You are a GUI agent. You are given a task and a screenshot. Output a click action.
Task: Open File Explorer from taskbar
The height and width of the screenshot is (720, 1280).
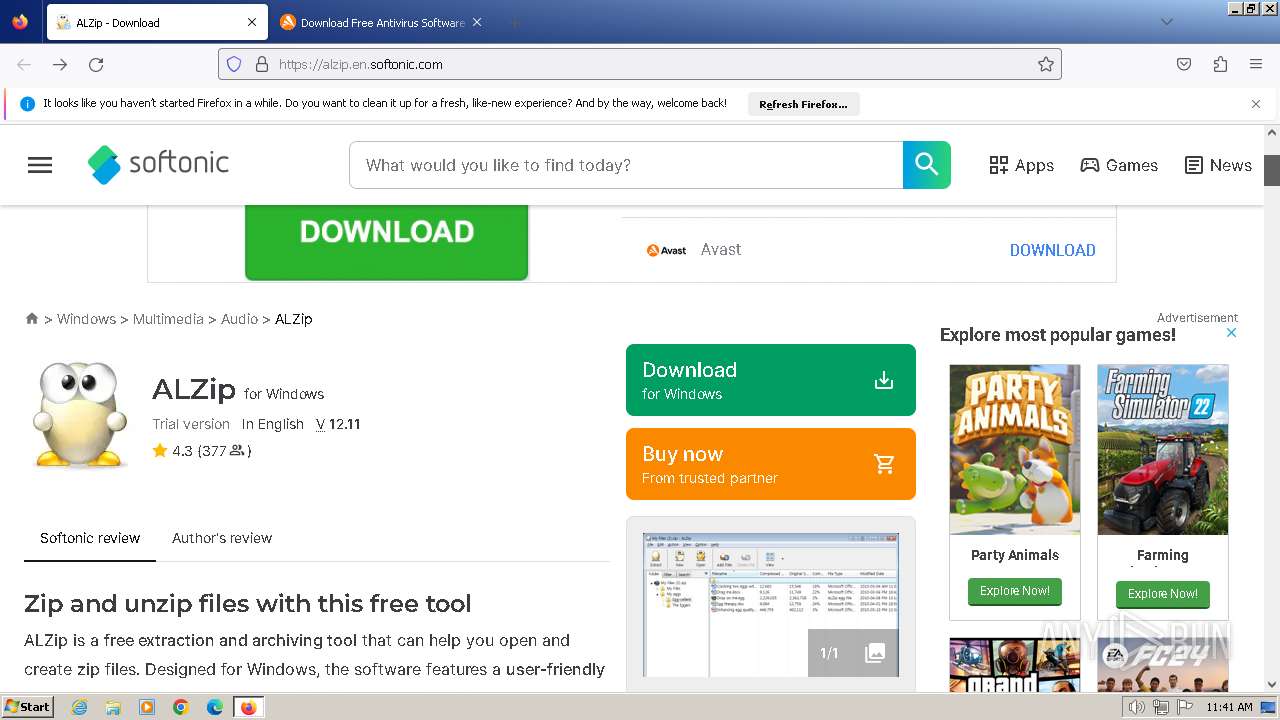pos(113,707)
